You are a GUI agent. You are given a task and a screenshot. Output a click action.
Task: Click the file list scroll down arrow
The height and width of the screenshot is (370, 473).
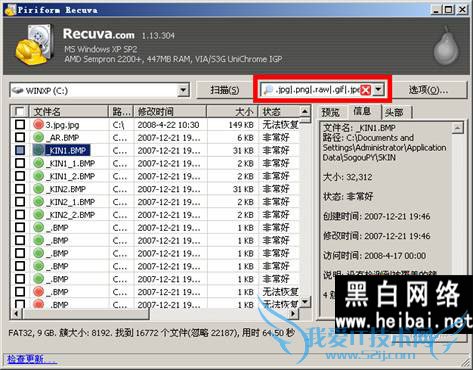305,302
